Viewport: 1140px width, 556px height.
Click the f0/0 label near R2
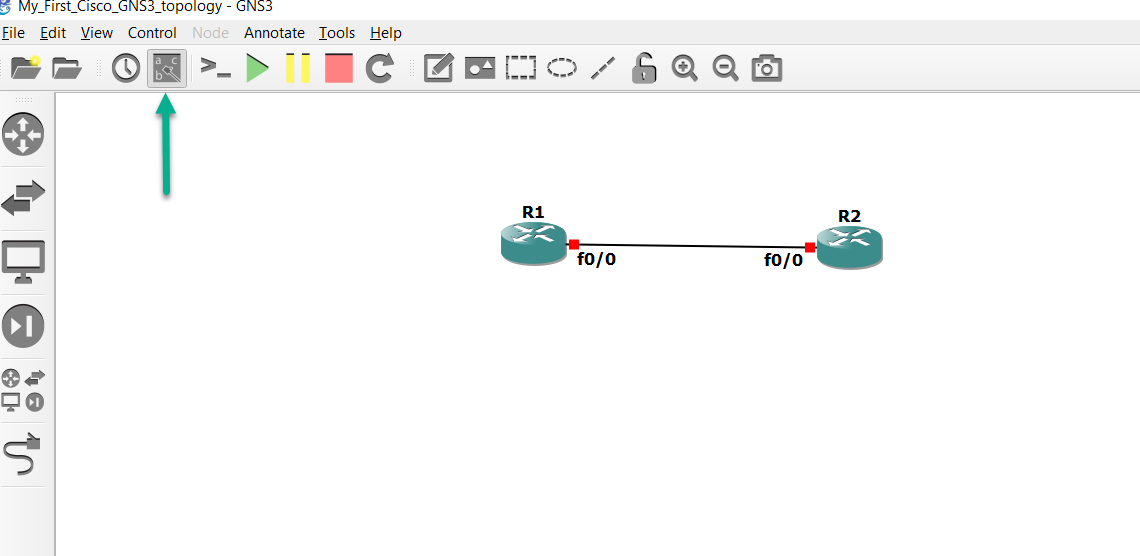pyautogui.click(x=784, y=260)
